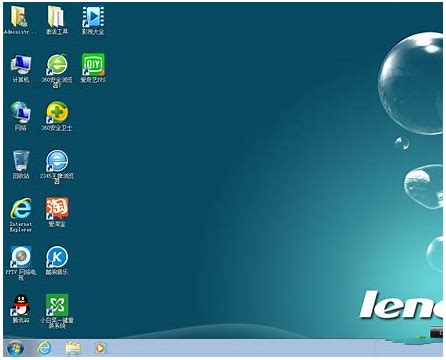This screenshot has height=360, width=446.
Task: Click Internet Explorer in the taskbar
Action: click(x=44, y=348)
